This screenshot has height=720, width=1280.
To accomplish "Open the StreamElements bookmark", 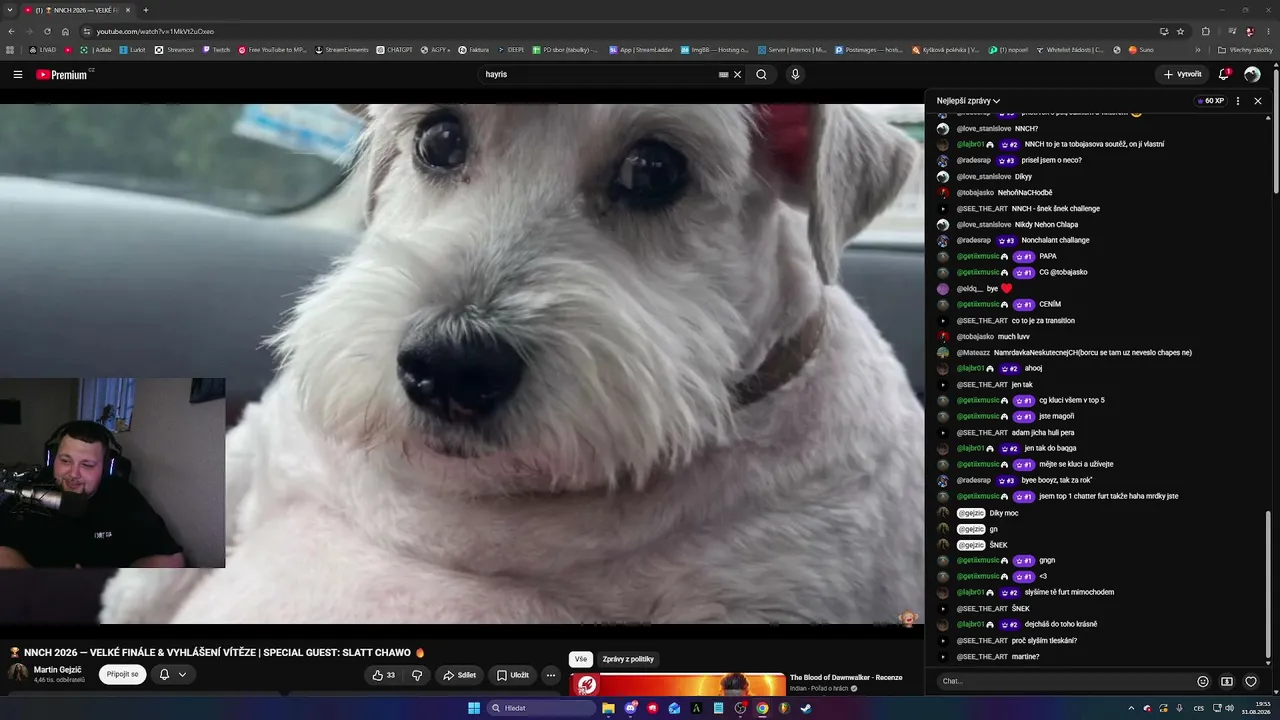I will (x=342, y=49).
